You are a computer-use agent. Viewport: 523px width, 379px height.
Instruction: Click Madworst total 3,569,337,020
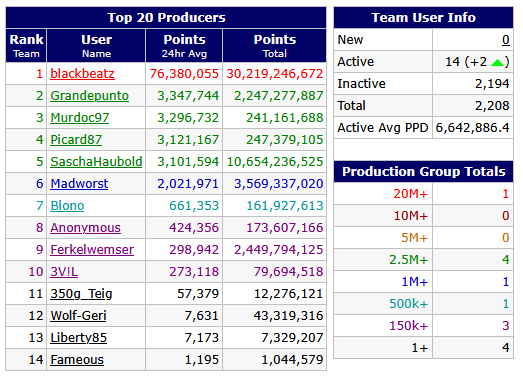coord(279,184)
